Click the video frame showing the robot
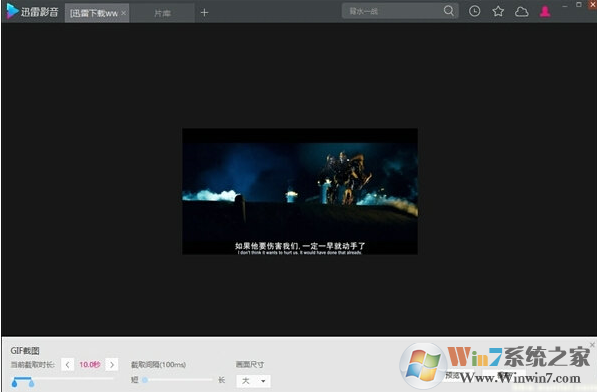 tap(300, 191)
